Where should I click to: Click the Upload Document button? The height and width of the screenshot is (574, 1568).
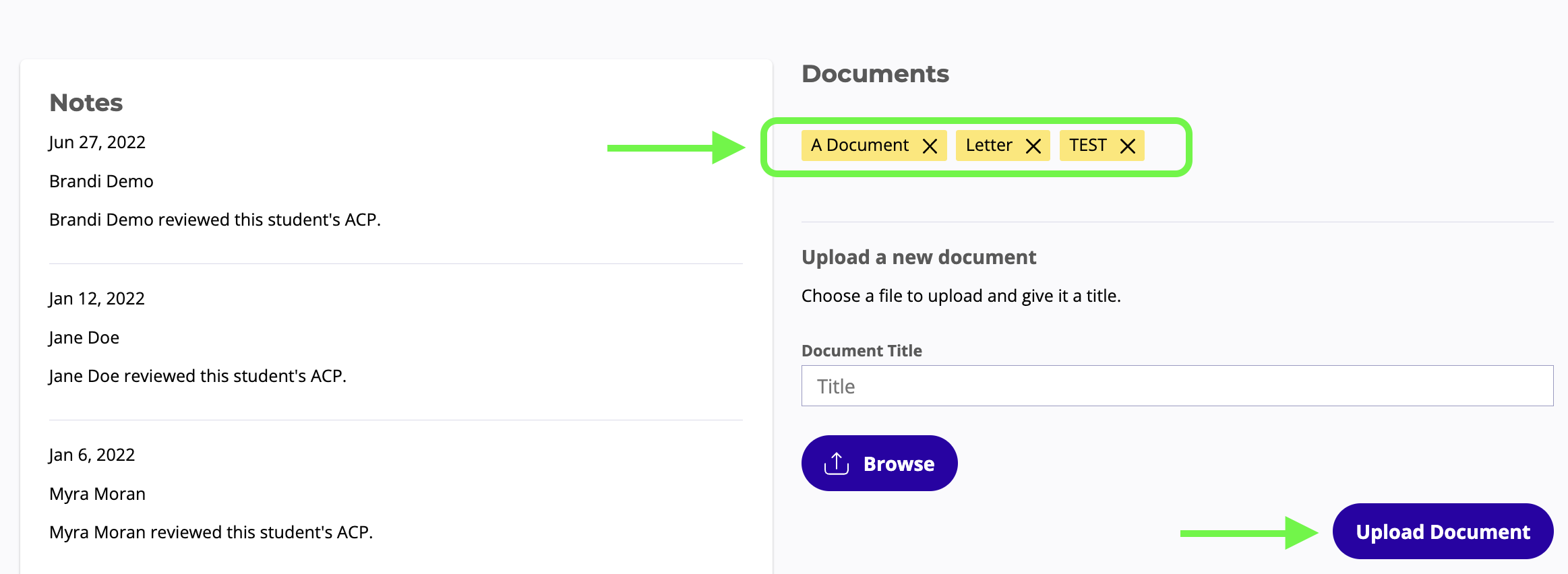1443,532
